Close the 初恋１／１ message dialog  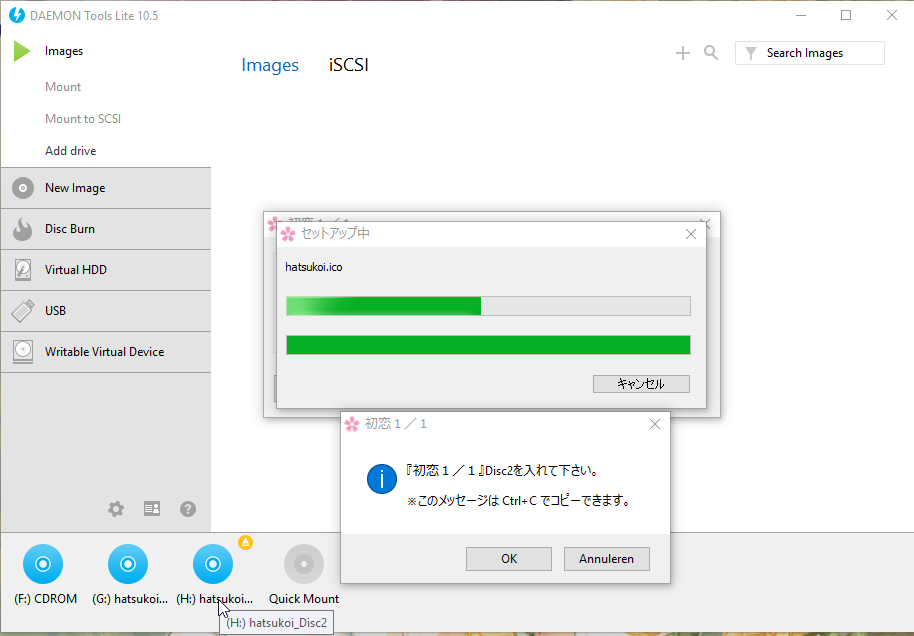[655, 424]
